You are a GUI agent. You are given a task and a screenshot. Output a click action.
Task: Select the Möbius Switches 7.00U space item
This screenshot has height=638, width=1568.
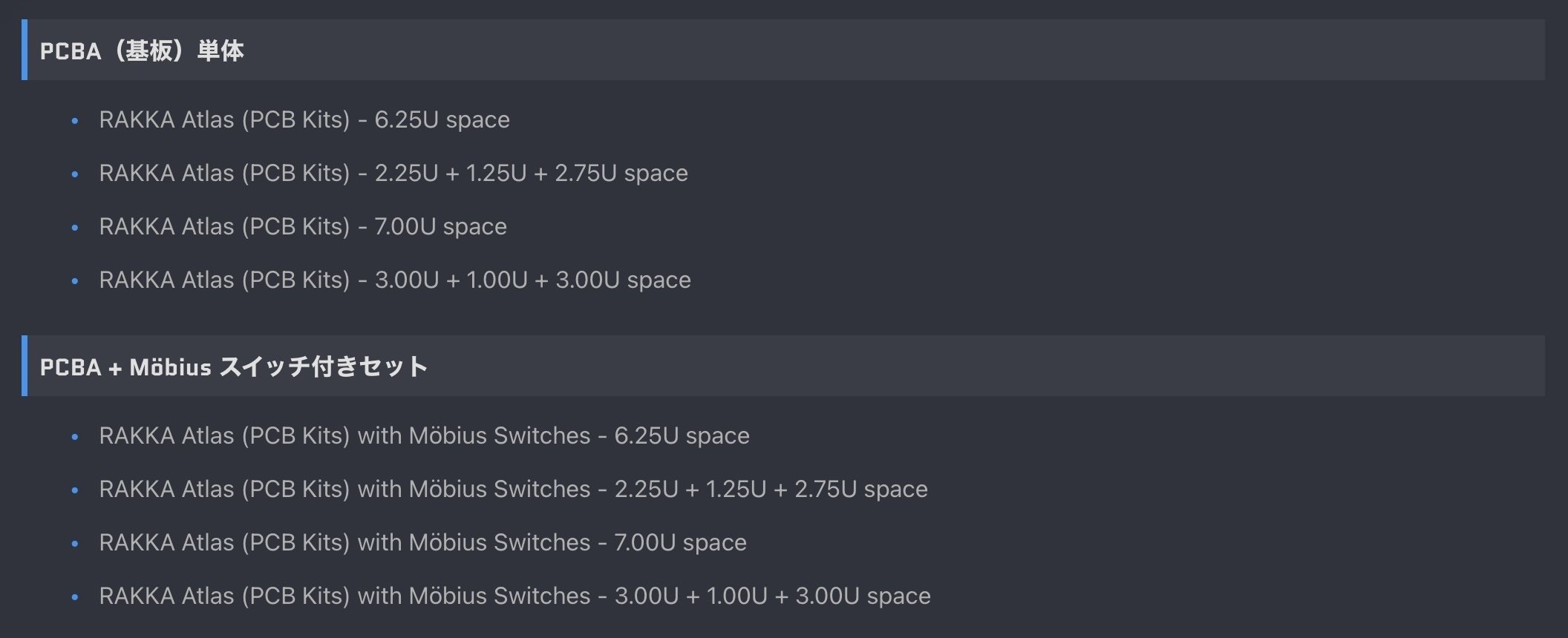click(x=422, y=542)
